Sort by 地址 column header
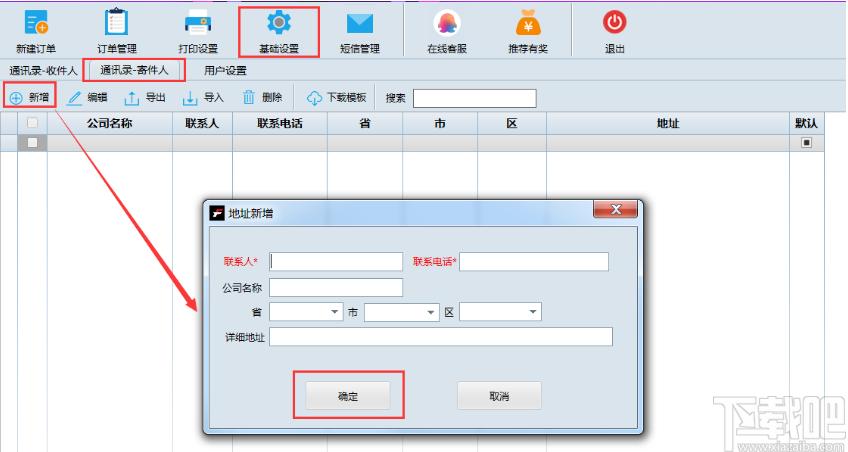The height and width of the screenshot is (452, 848). click(x=668, y=123)
